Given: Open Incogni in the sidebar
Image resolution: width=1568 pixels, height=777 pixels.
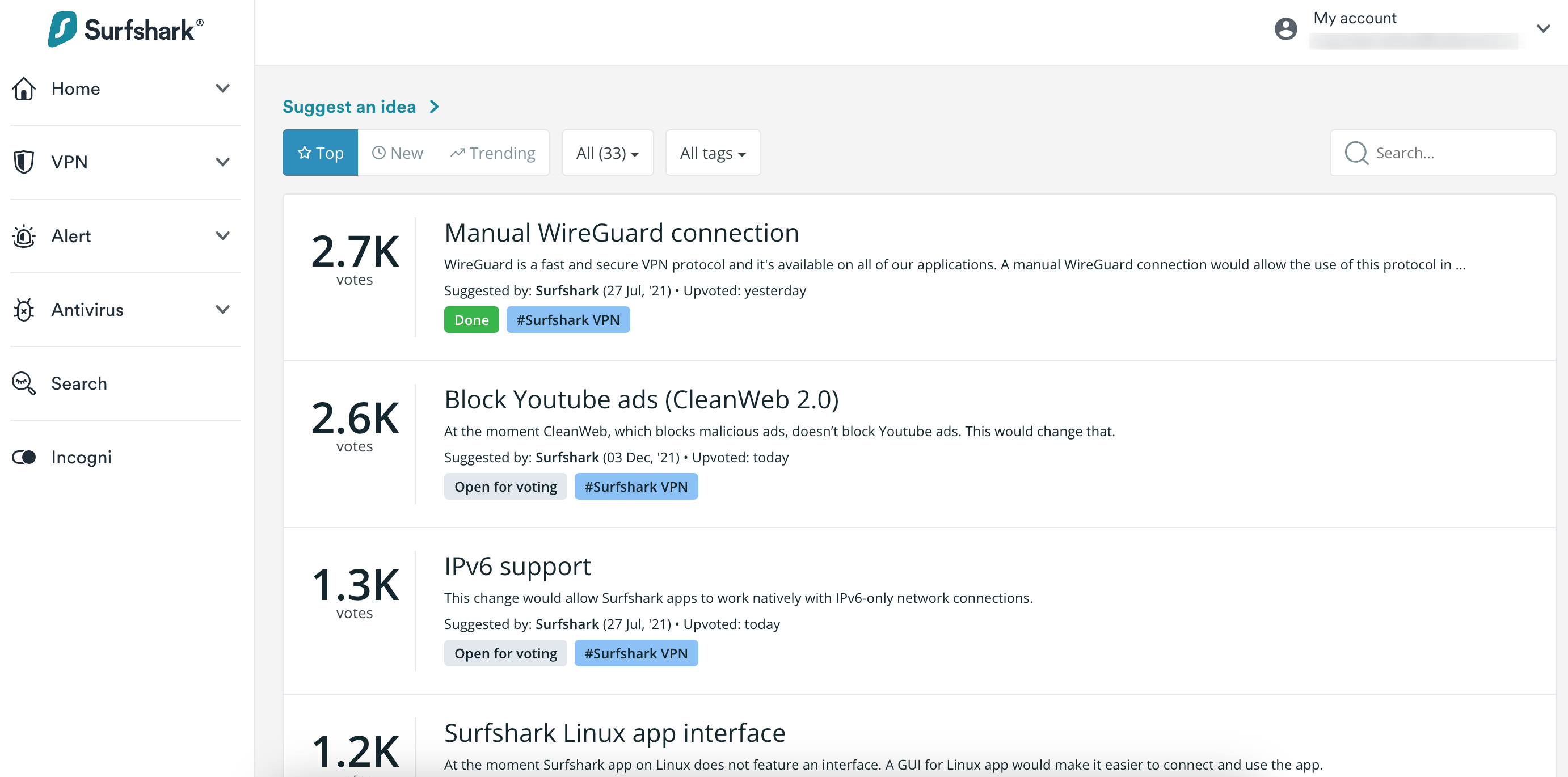Looking at the screenshot, I should [125, 457].
